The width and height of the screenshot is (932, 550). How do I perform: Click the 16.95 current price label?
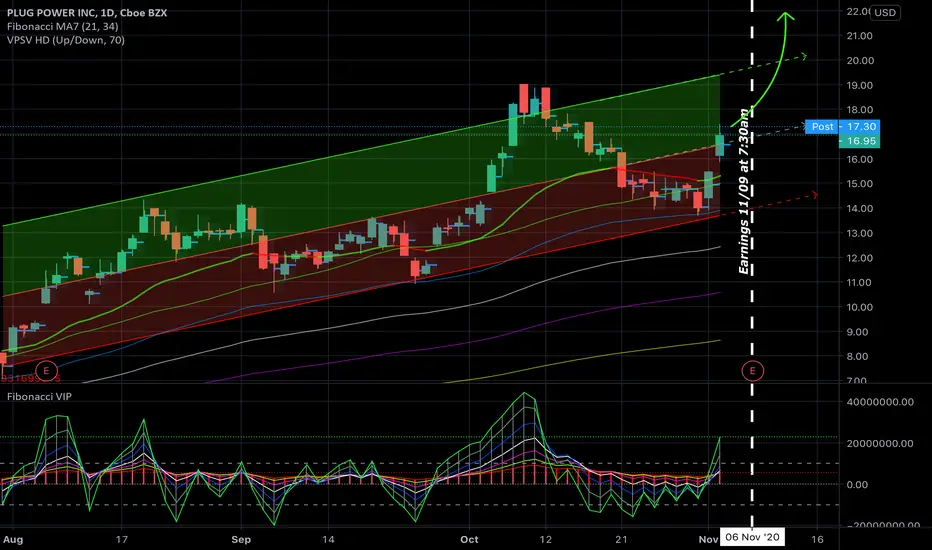859,141
